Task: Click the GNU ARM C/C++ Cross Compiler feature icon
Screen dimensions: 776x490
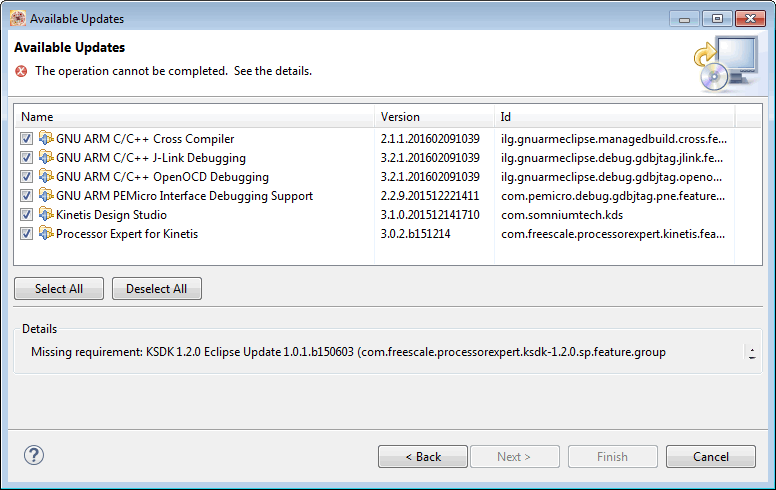Action: (x=46, y=139)
